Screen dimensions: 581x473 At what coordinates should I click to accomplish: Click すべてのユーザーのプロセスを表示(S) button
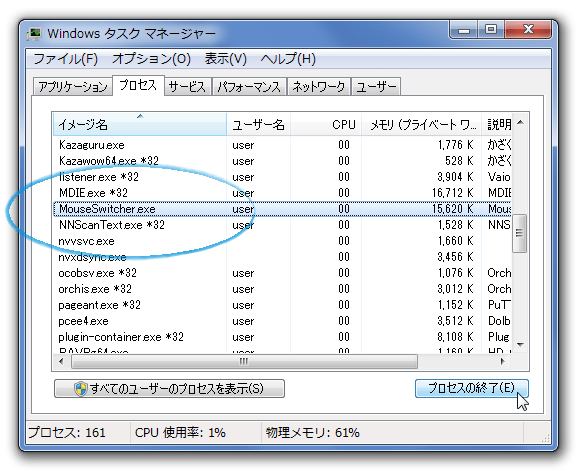tap(169, 389)
